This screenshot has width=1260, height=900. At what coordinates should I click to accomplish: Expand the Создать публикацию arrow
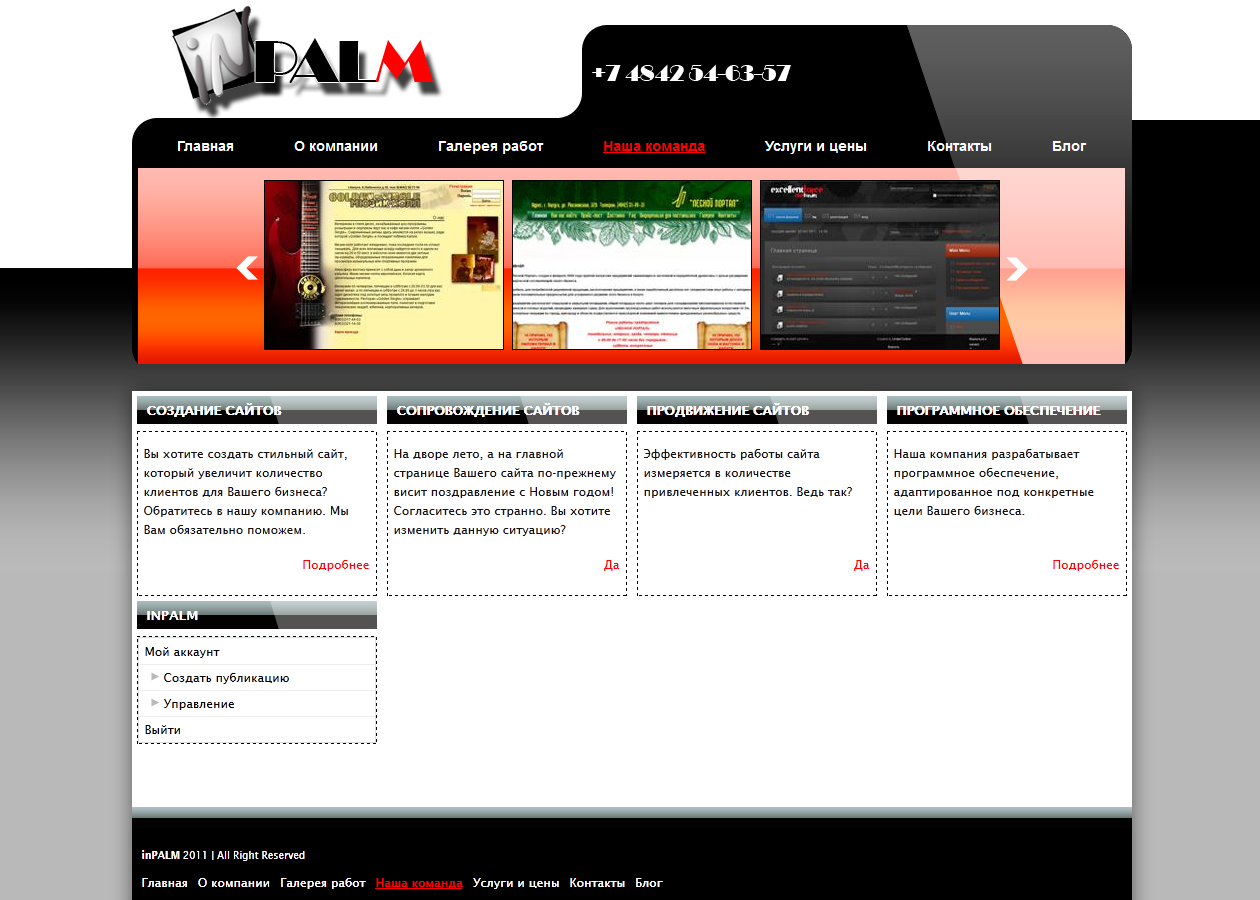tap(155, 677)
